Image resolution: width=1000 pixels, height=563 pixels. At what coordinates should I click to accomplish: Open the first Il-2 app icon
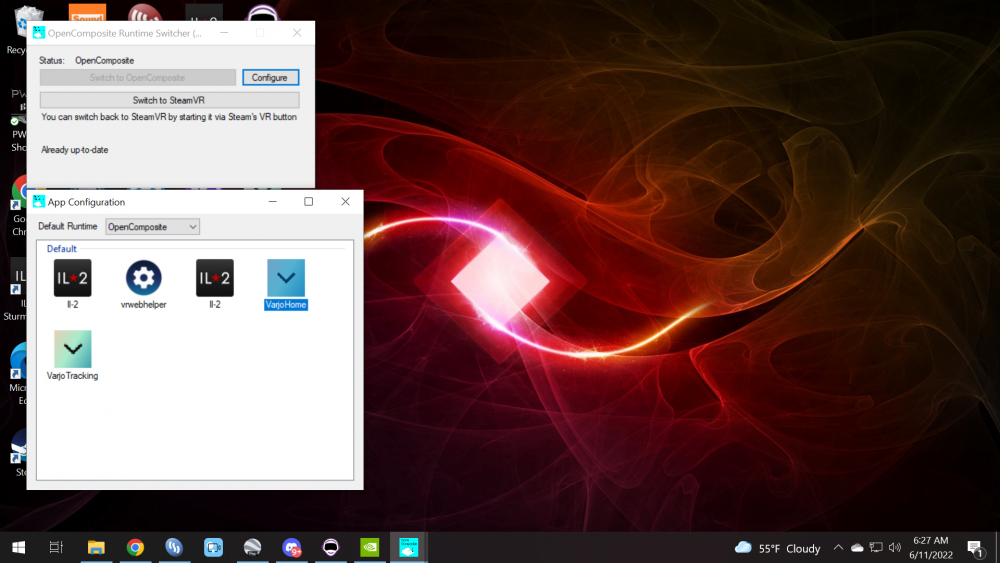(x=72, y=279)
